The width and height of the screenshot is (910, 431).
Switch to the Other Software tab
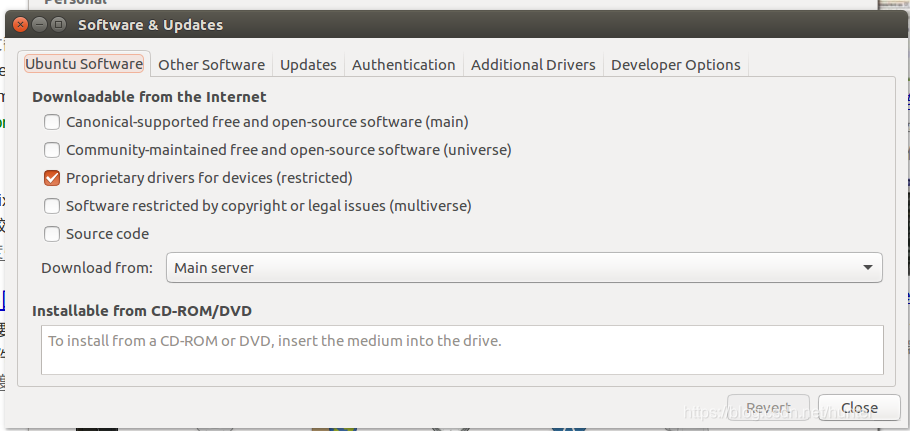(x=211, y=65)
